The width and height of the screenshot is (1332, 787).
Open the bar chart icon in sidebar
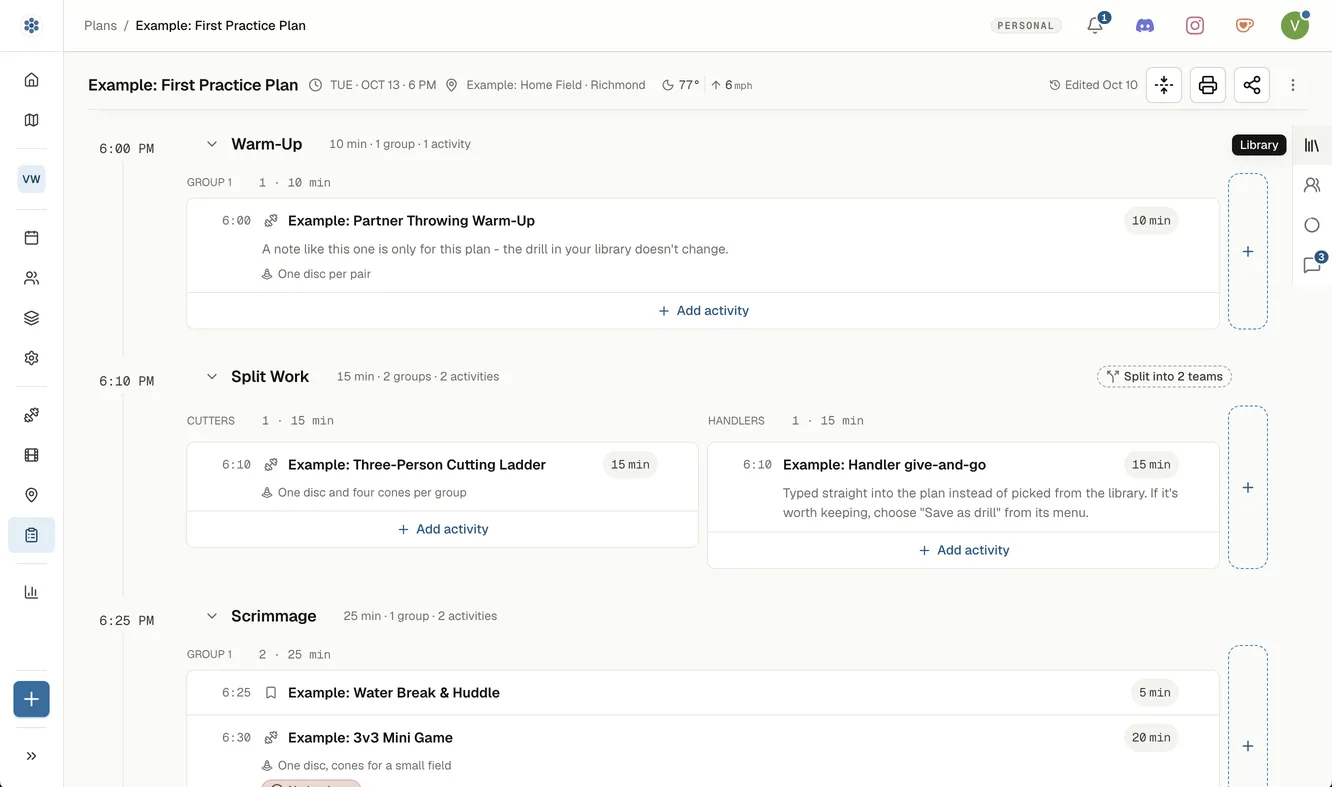[31, 592]
